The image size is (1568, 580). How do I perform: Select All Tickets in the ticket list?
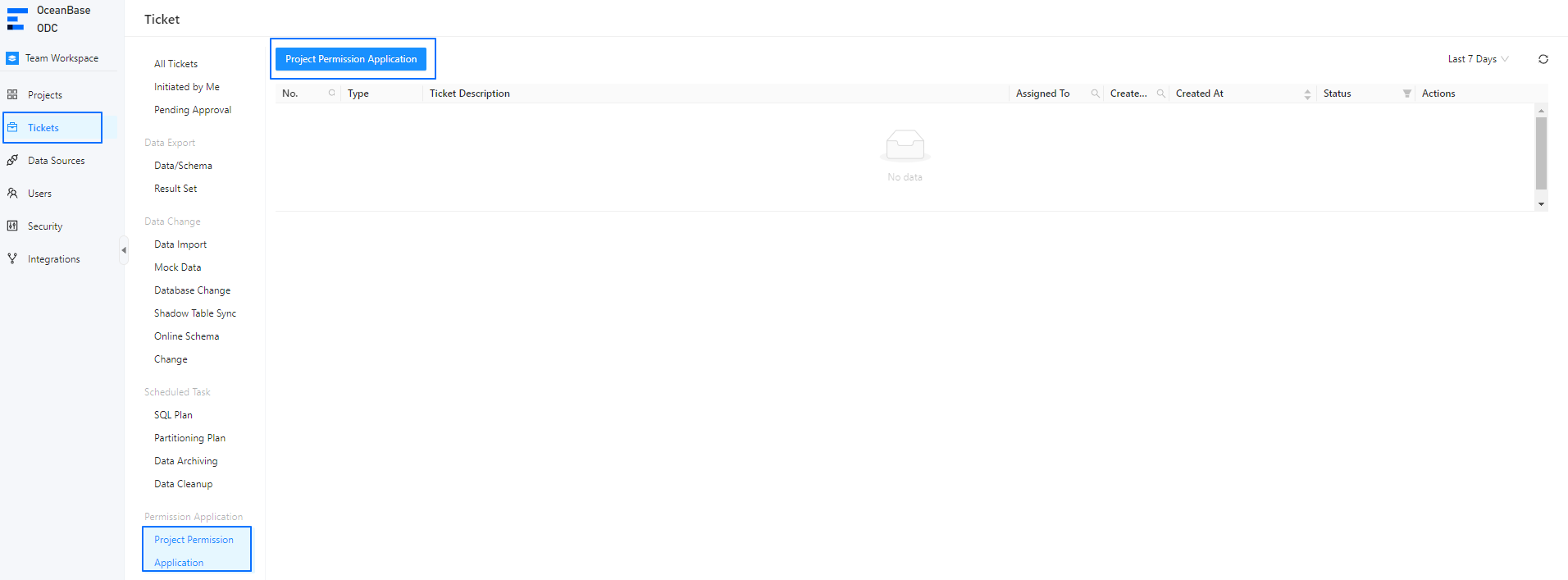[x=175, y=64]
